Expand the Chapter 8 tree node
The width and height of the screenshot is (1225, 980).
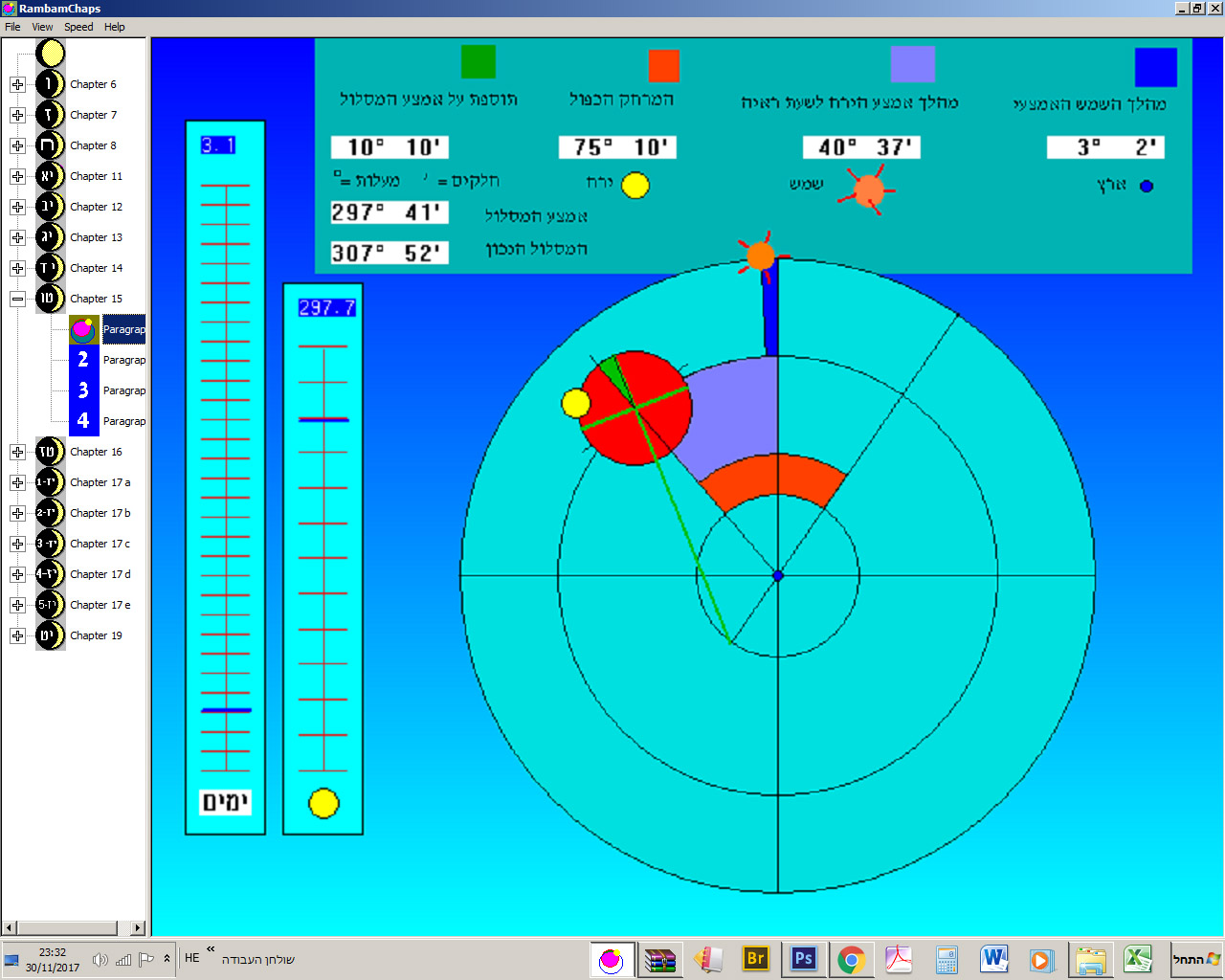17,145
